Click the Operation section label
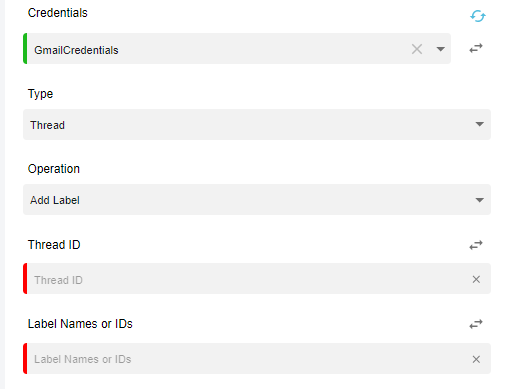The height and width of the screenshot is (389, 506). pos(54,169)
